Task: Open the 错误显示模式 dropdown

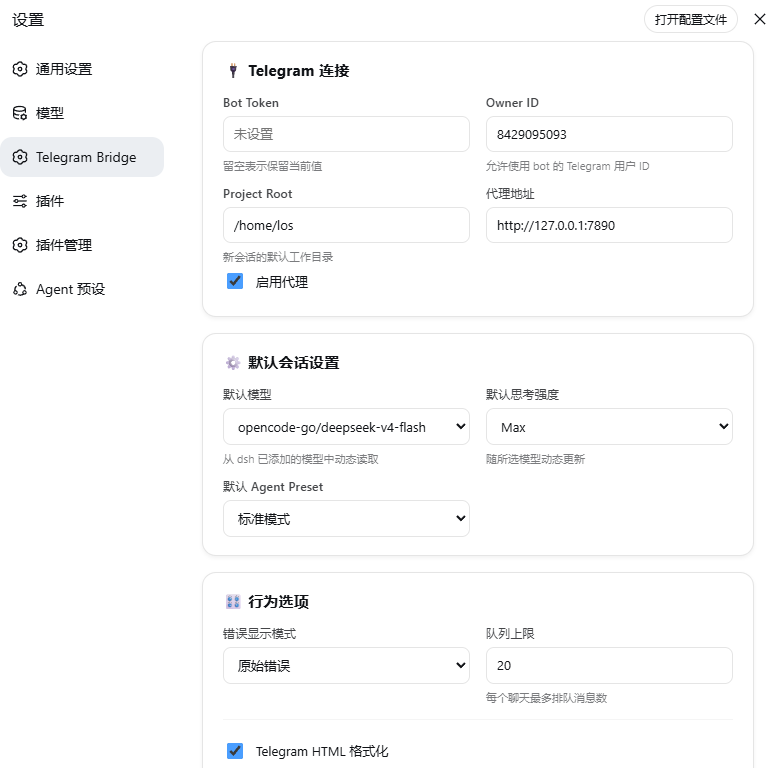Action: (x=346, y=666)
